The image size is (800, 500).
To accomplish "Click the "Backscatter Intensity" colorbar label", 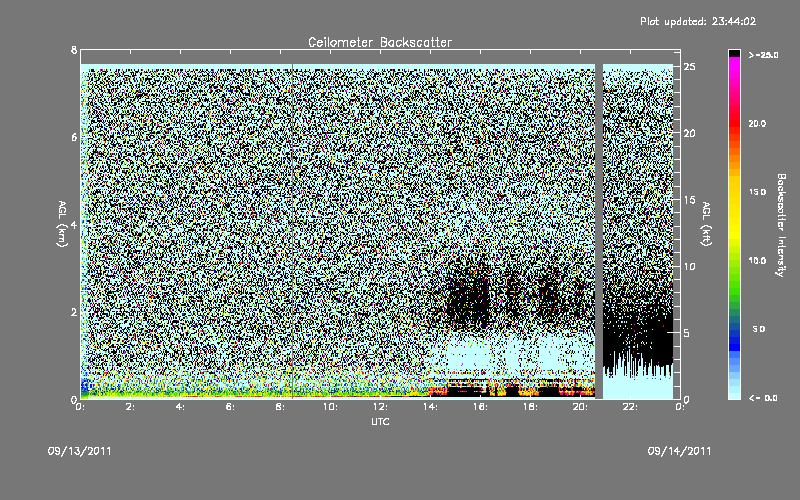I will pyautogui.click(x=780, y=225).
